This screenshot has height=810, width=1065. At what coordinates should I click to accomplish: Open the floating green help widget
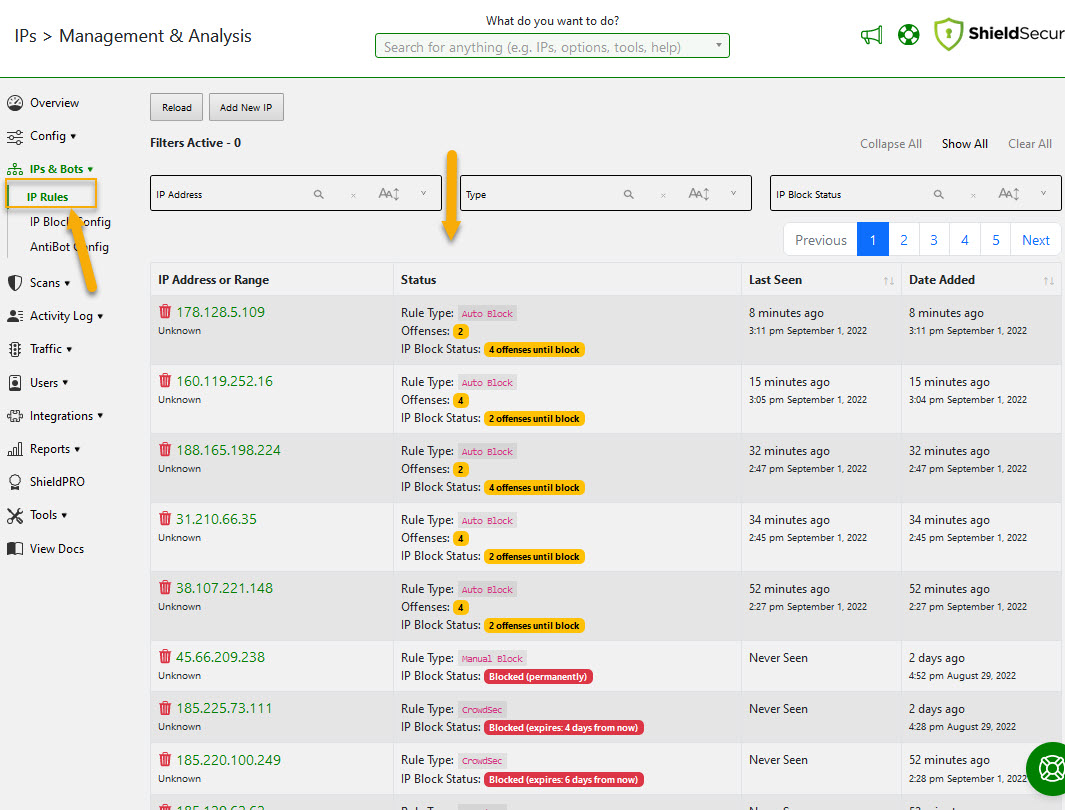point(1048,769)
